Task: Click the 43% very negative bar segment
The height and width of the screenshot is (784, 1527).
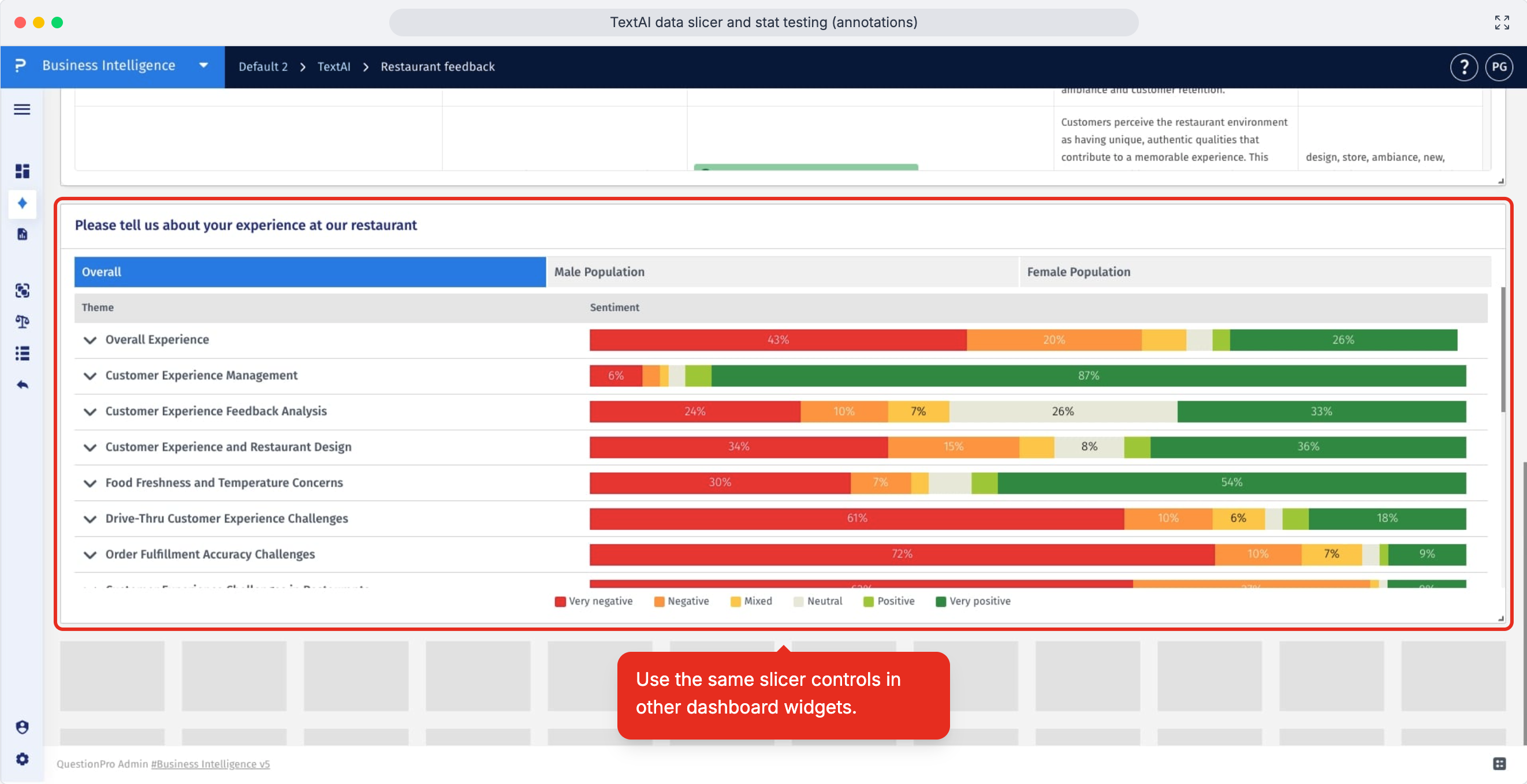Action: (x=778, y=340)
